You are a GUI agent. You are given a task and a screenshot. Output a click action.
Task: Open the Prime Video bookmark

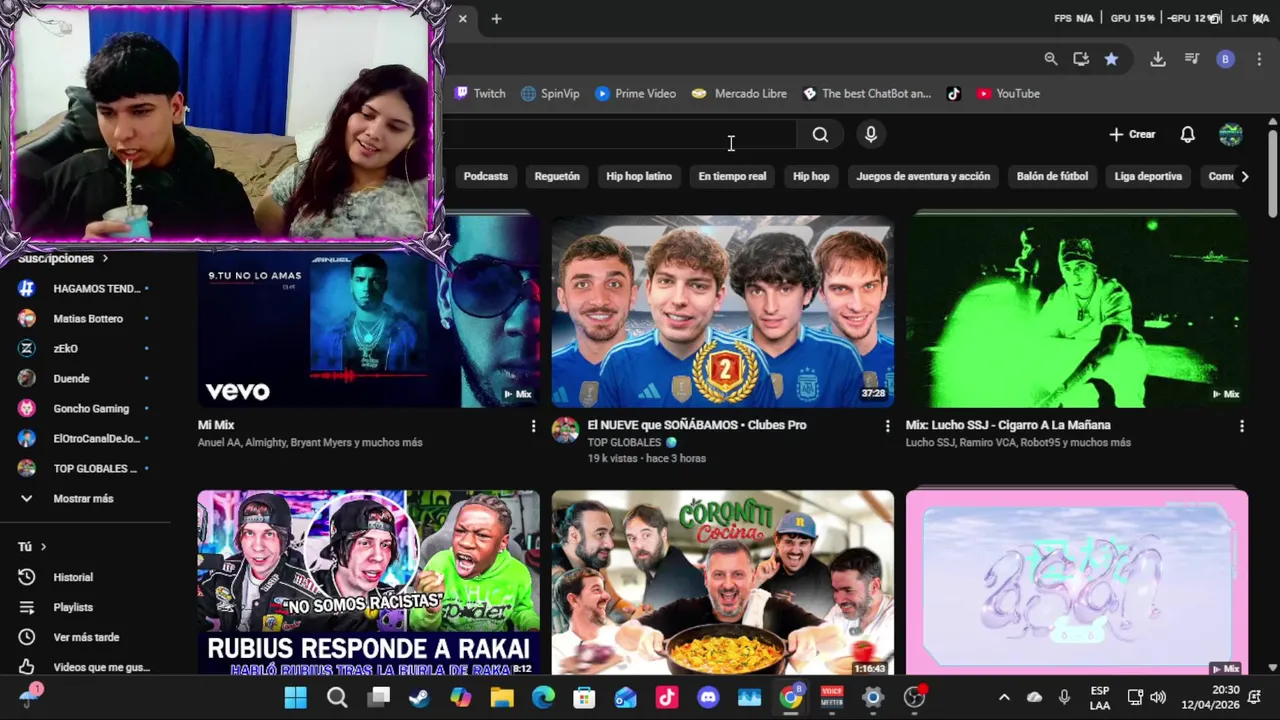click(x=635, y=93)
